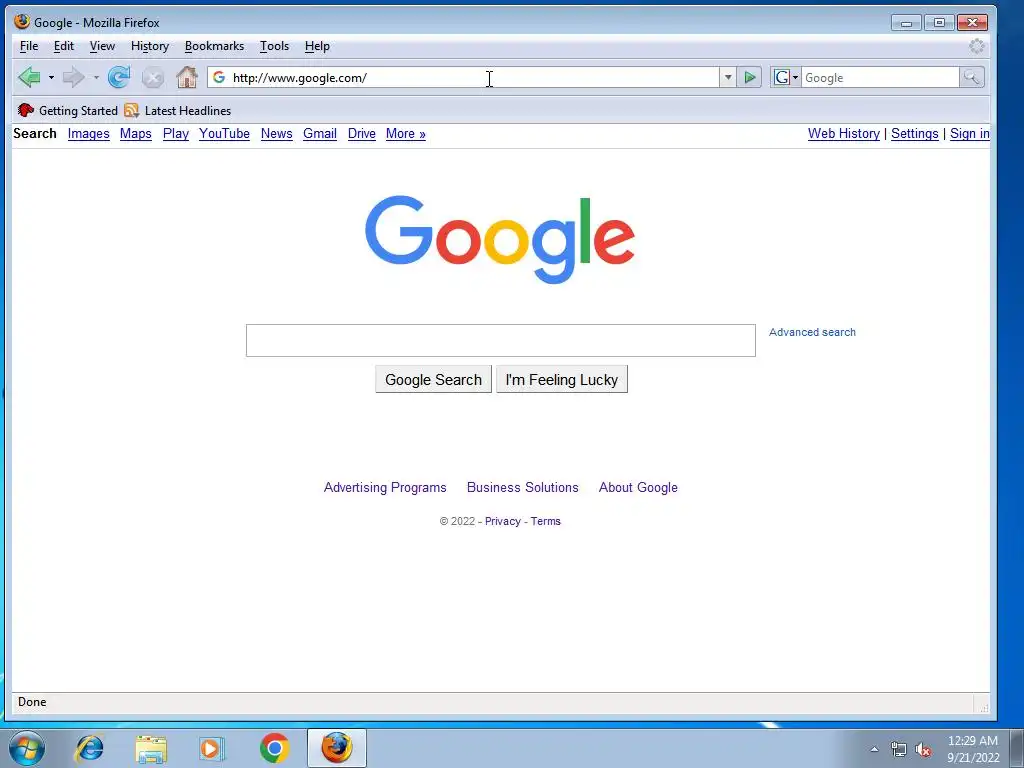
Task: Click the muted volume tray icon
Action: click(x=923, y=749)
